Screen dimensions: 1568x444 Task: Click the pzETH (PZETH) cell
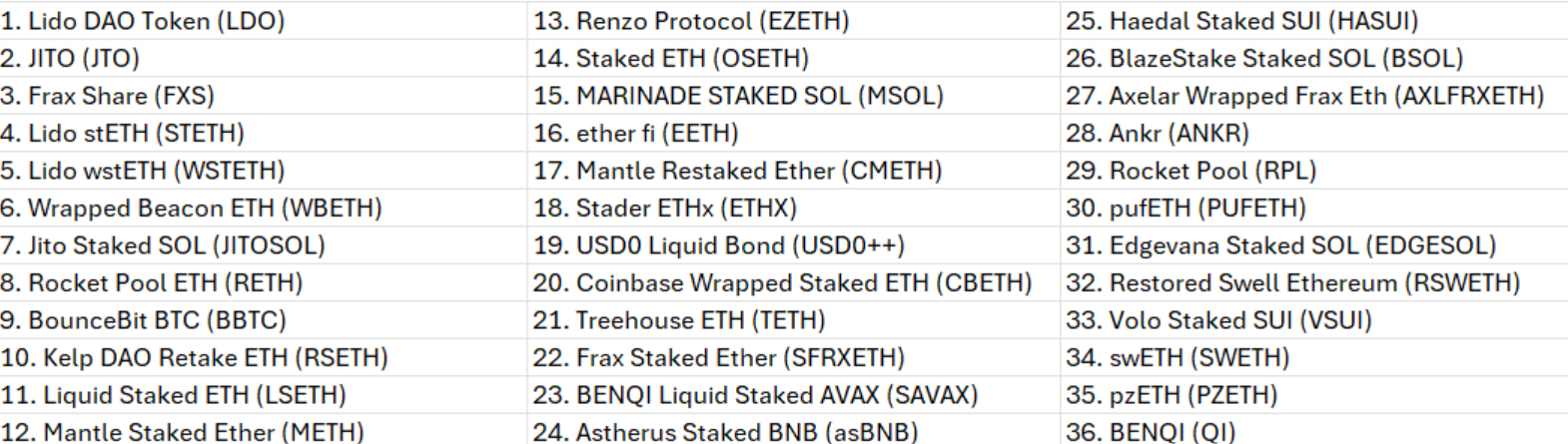point(1172,395)
